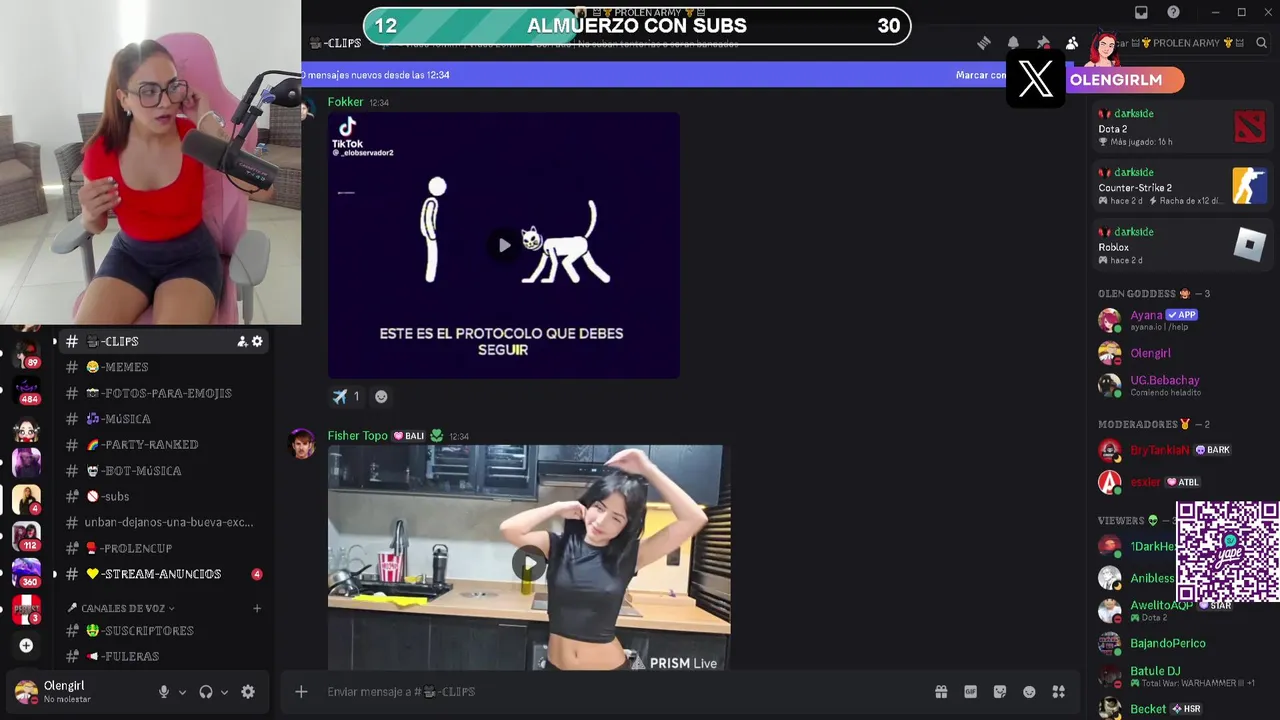Create invite for CLIPS channel
The width and height of the screenshot is (1280, 720).
242,341
